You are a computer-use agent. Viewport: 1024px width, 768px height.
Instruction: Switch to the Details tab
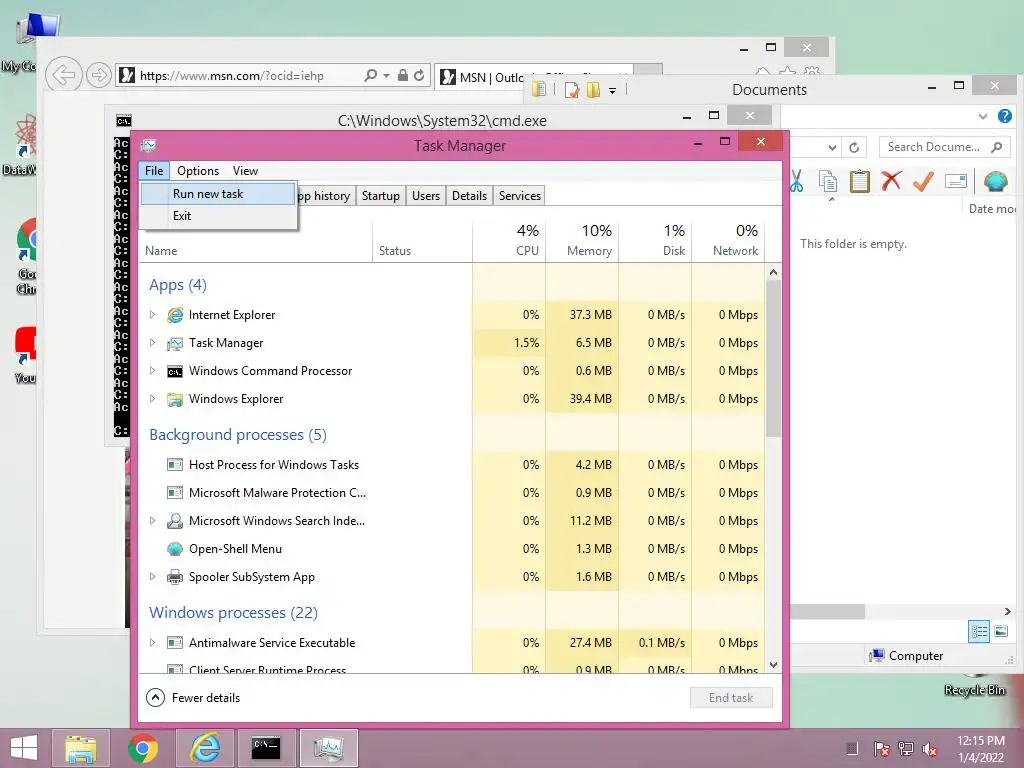click(x=469, y=196)
